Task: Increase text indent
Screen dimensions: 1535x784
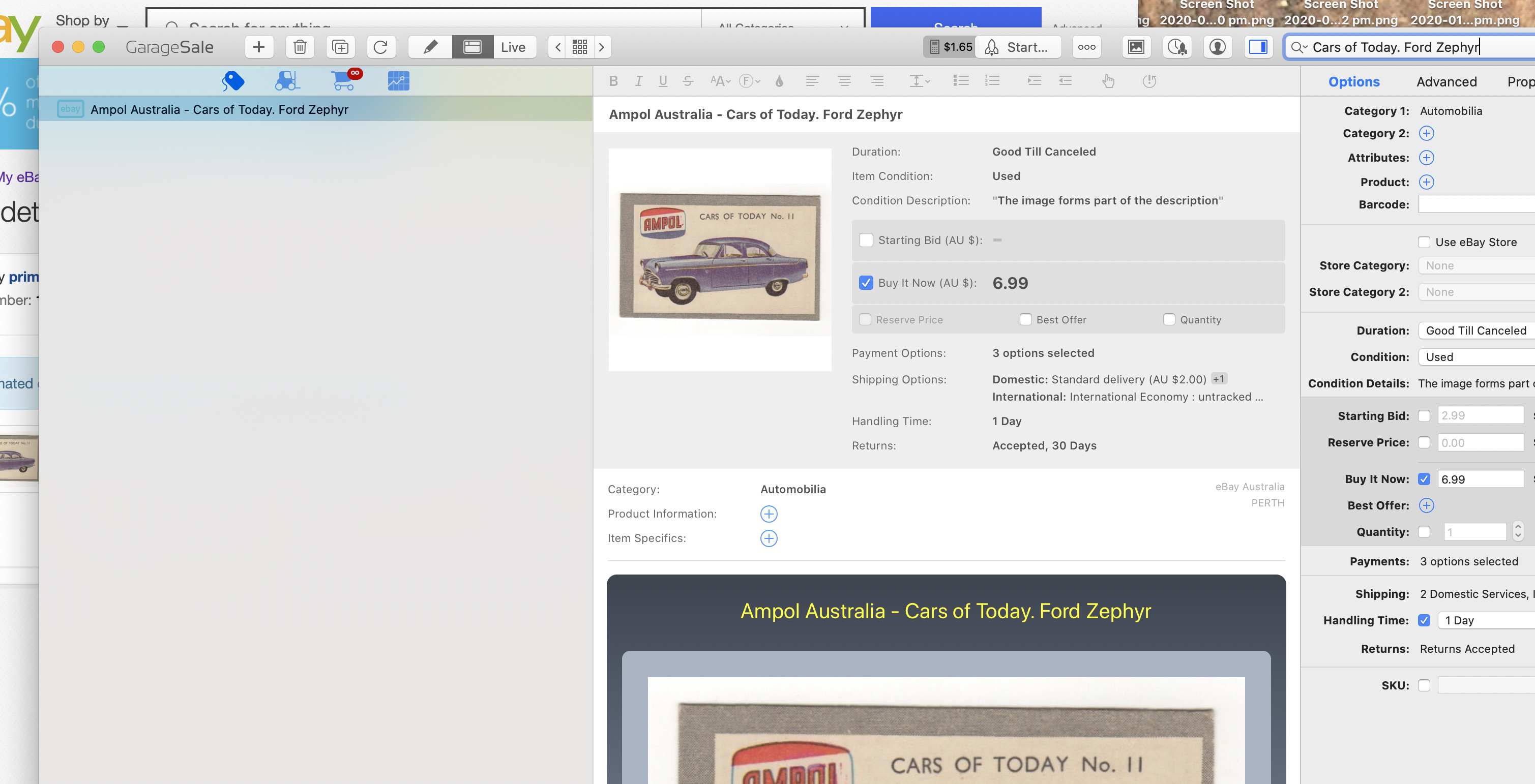Action: pyautogui.click(x=1034, y=81)
